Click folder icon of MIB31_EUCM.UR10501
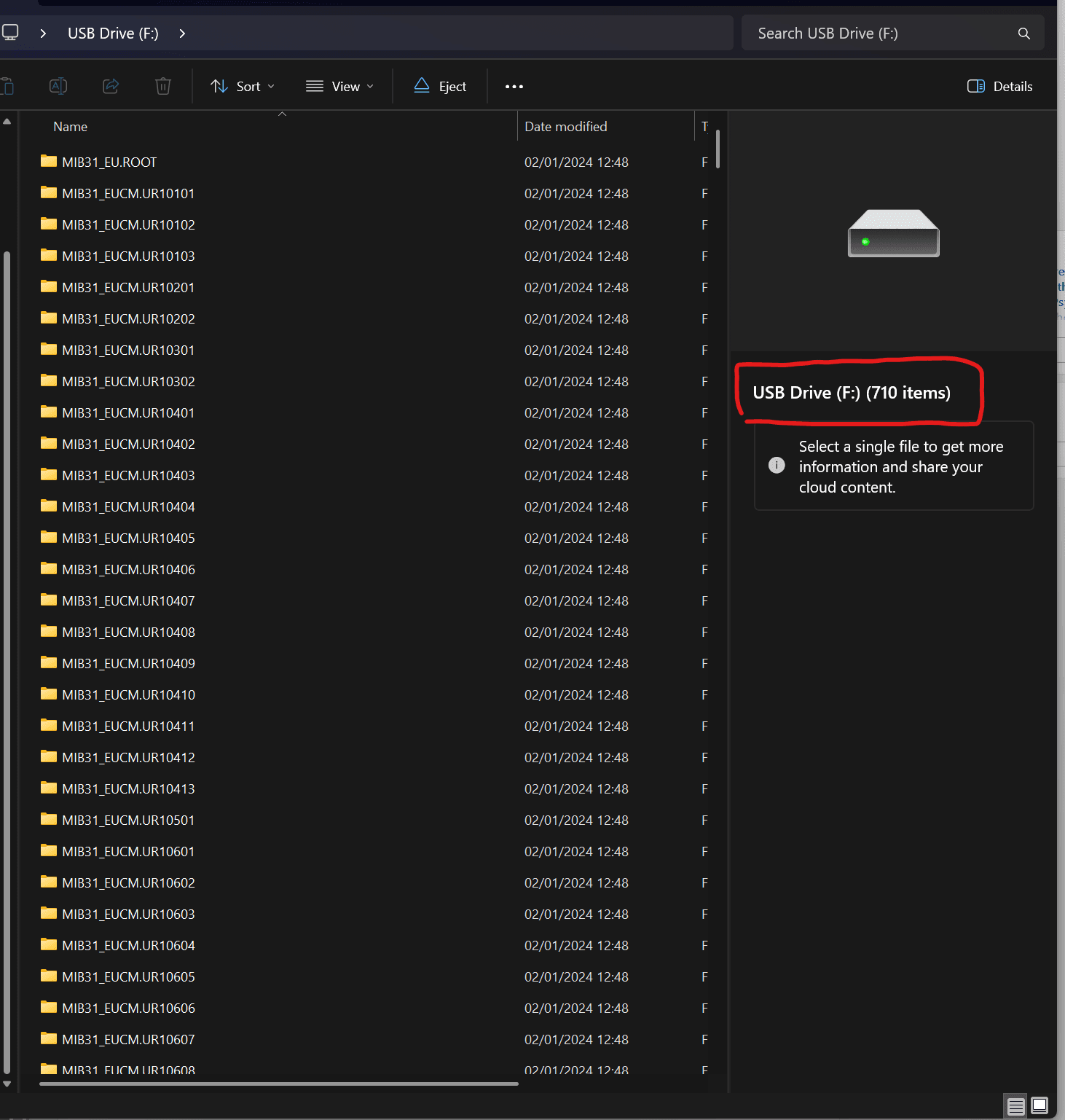 pos(49,819)
